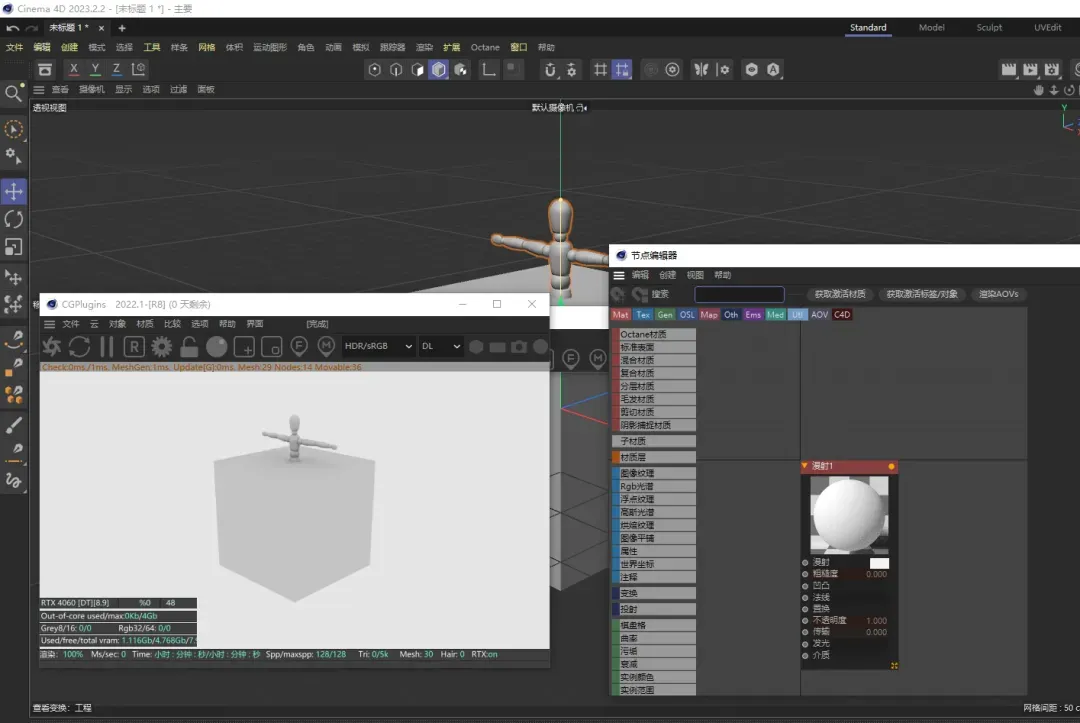Click the 渲染AOVs button
Image resolution: width=1080 pixels, height=723 pixels.
click(x=998, y=294)
